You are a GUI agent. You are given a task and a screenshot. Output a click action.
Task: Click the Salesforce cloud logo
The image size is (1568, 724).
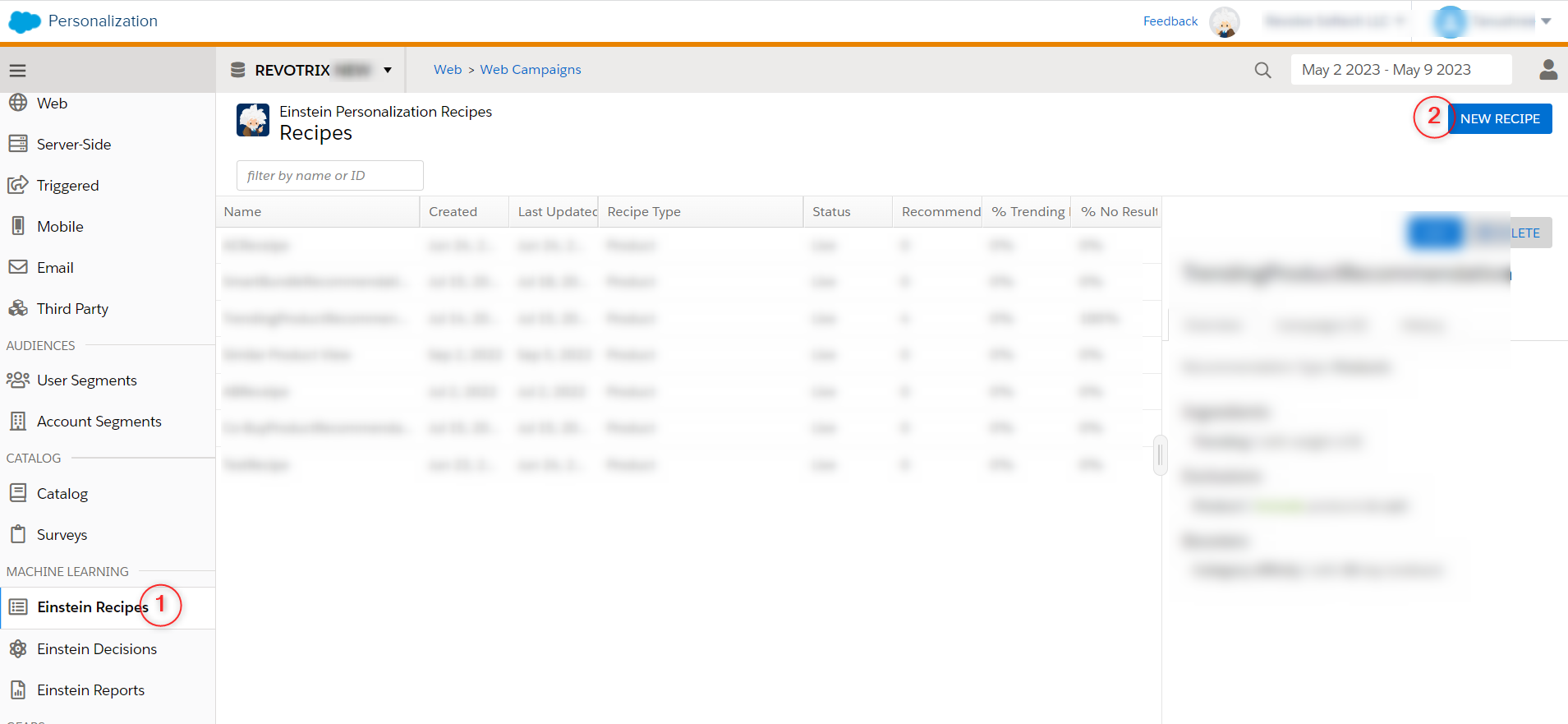[24, 22]
